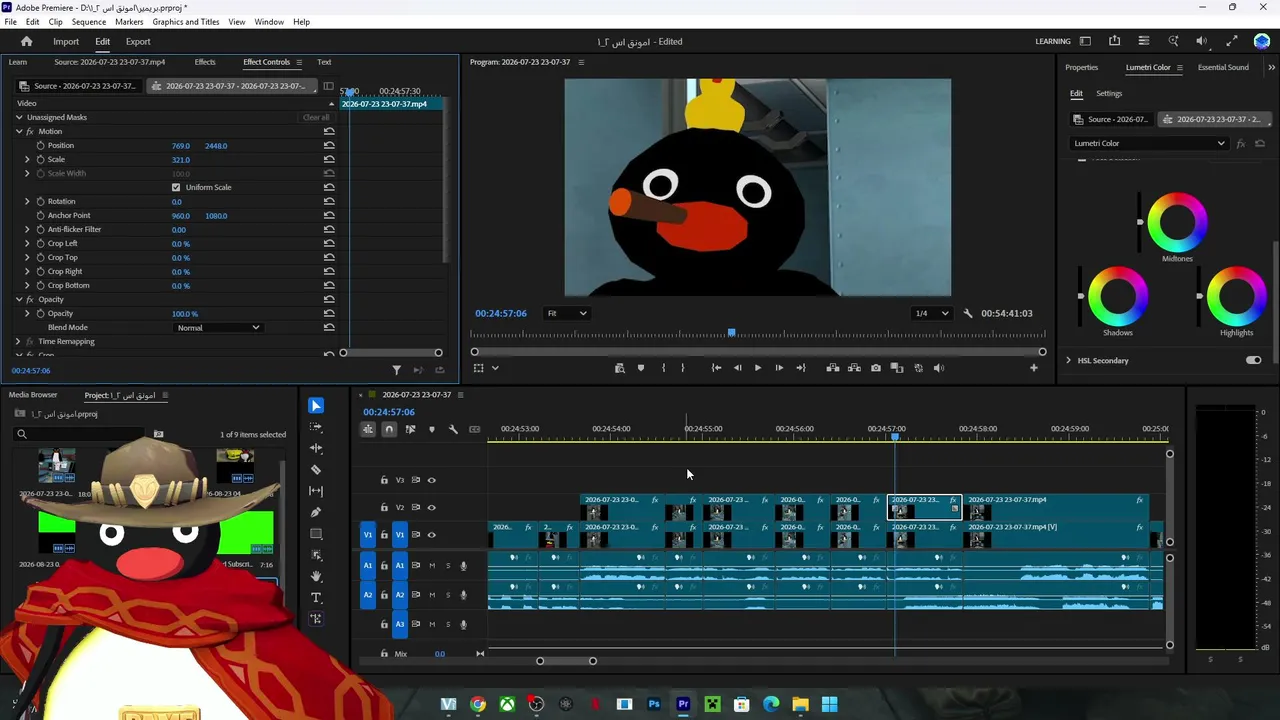Step back one frame
Screen dimensions: 1280x720
(738, 368)
